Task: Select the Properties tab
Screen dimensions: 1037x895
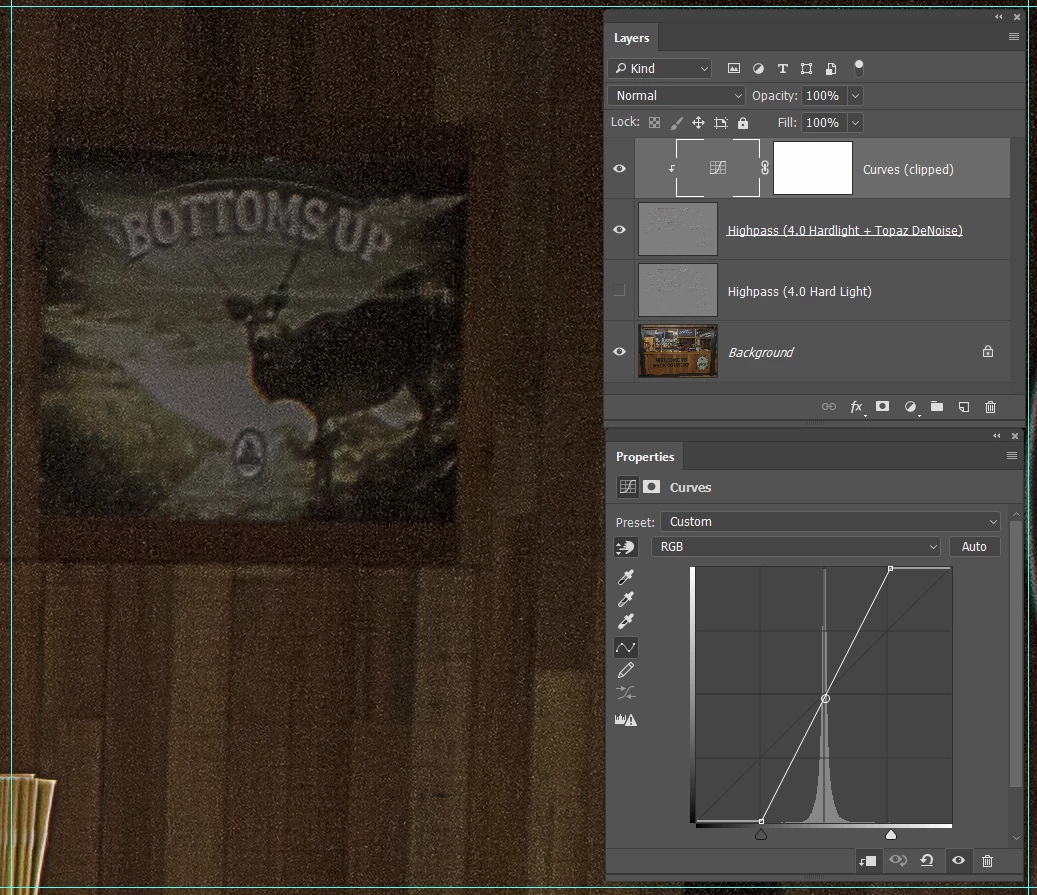Action: pyautogui.click(x=645, y=456)
